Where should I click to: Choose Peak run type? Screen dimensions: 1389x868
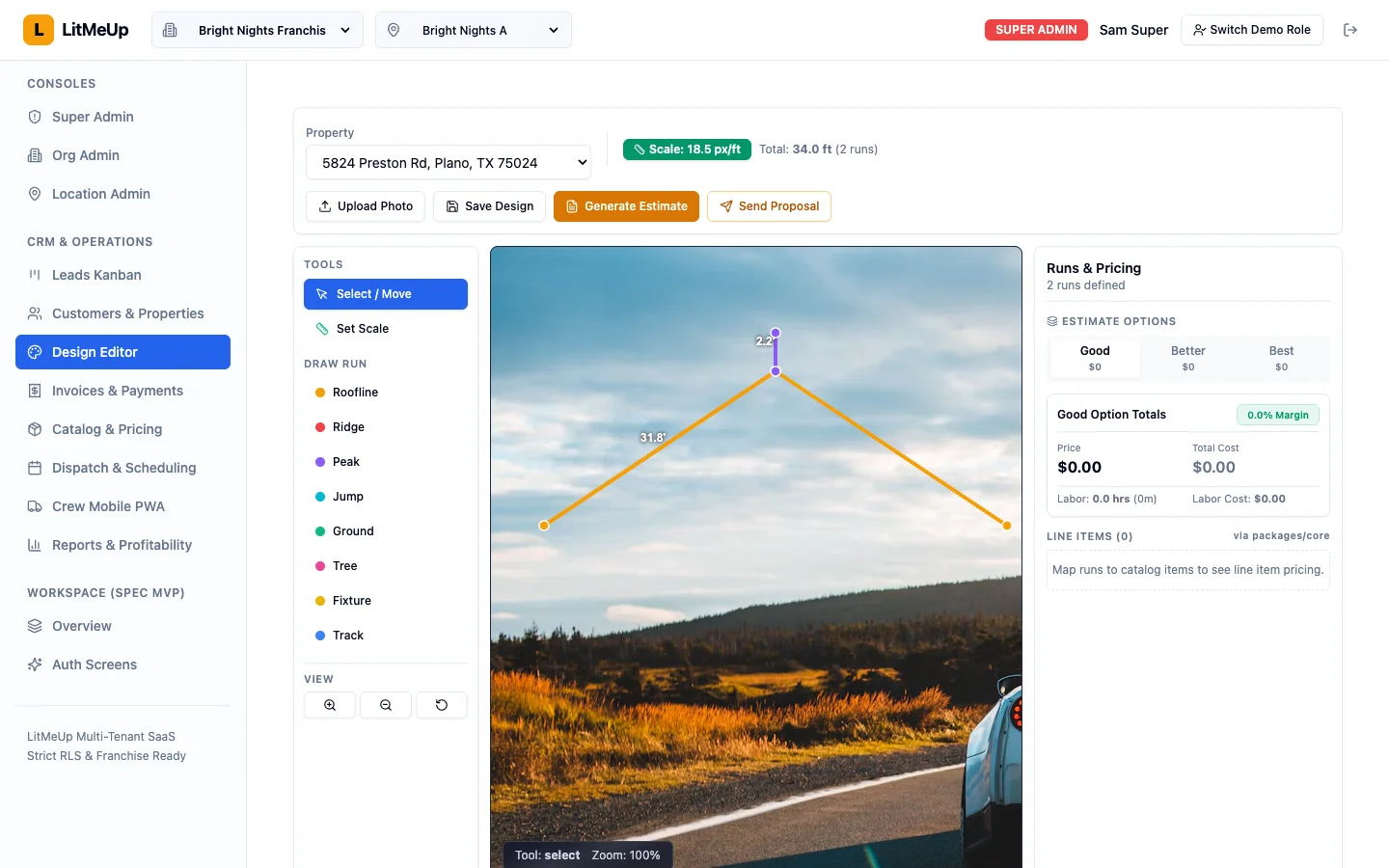[x=386, y=462]
